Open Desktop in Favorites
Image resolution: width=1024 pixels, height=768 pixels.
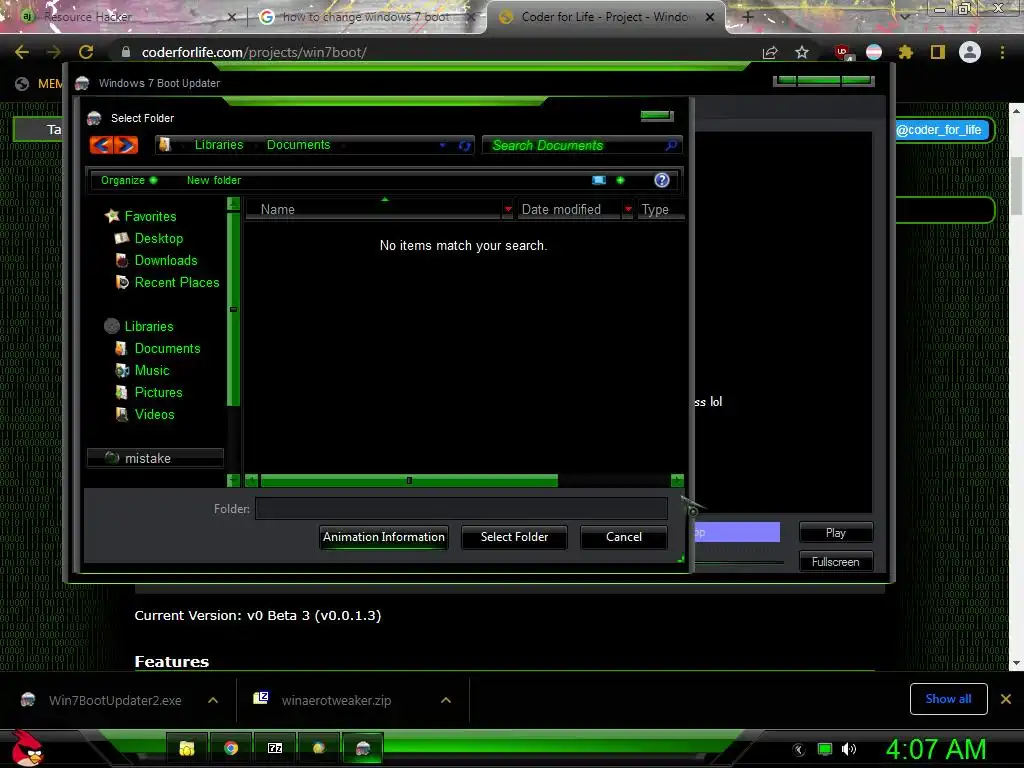pyautogui.click(x=159, y=238)
